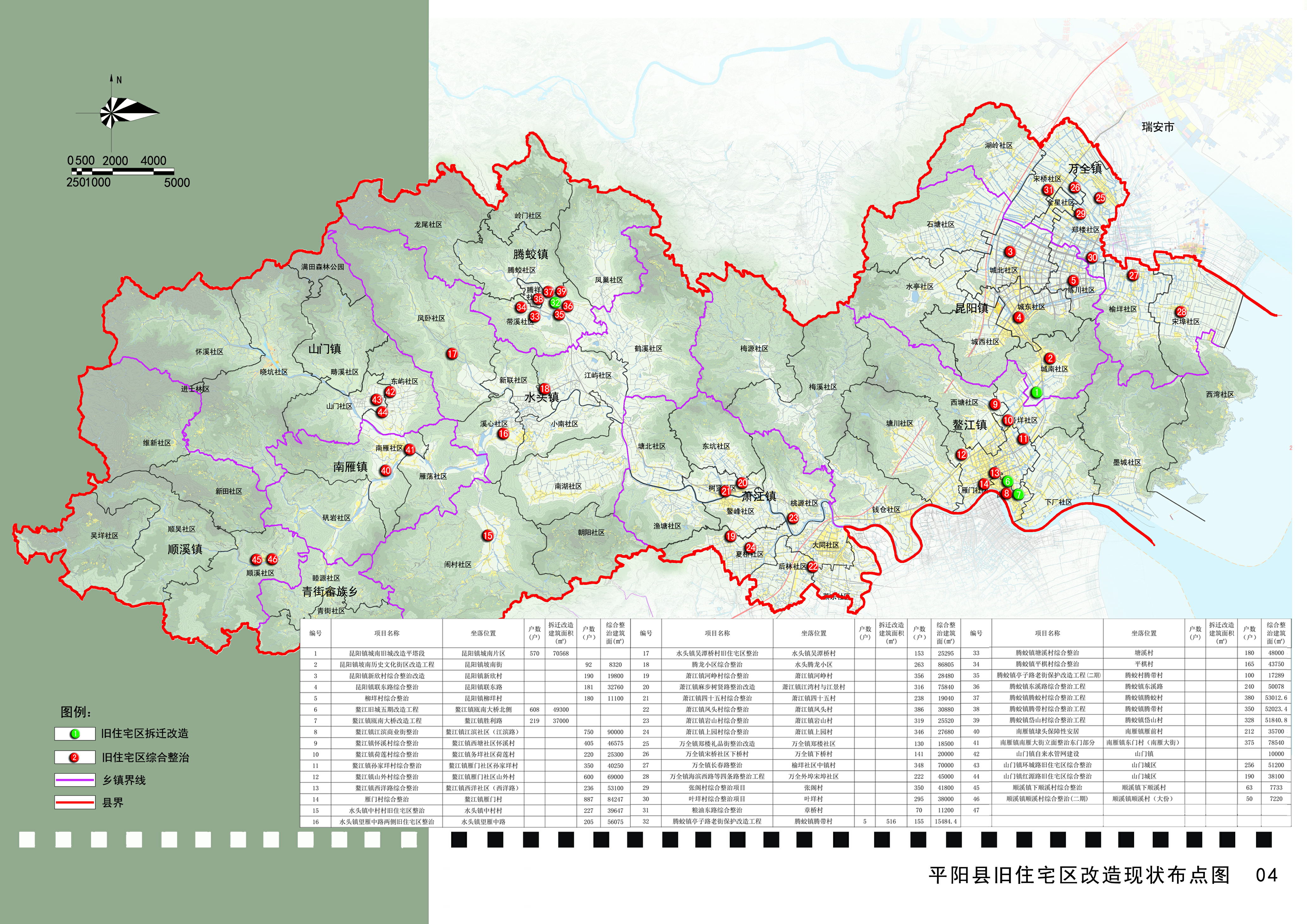The width and height of the screenshot is (1307, 924).
Task: Click the 西湾社区 label
Action: (x=1220, y=394)
